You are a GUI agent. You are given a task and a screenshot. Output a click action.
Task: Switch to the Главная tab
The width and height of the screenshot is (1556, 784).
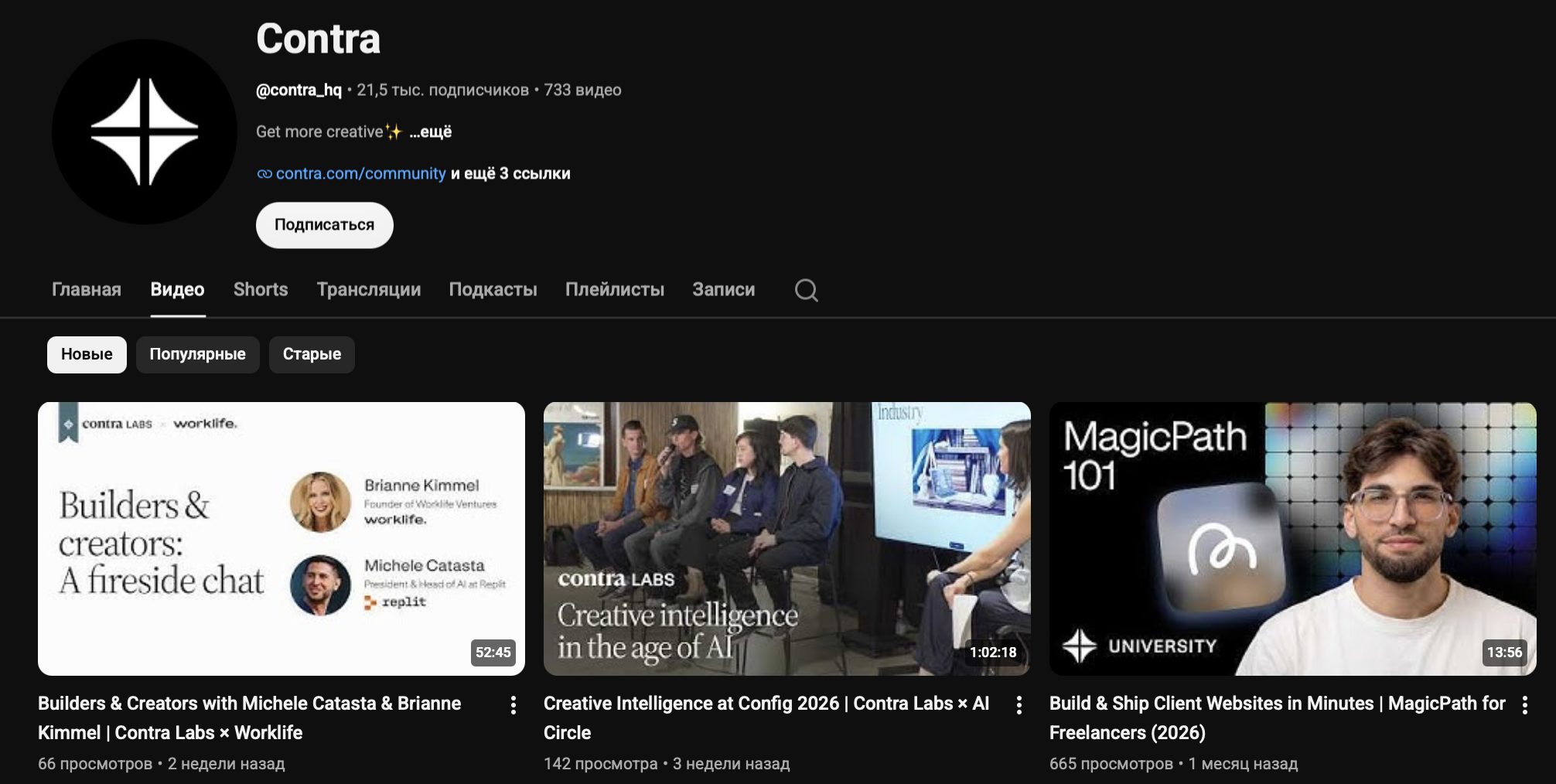87,289
